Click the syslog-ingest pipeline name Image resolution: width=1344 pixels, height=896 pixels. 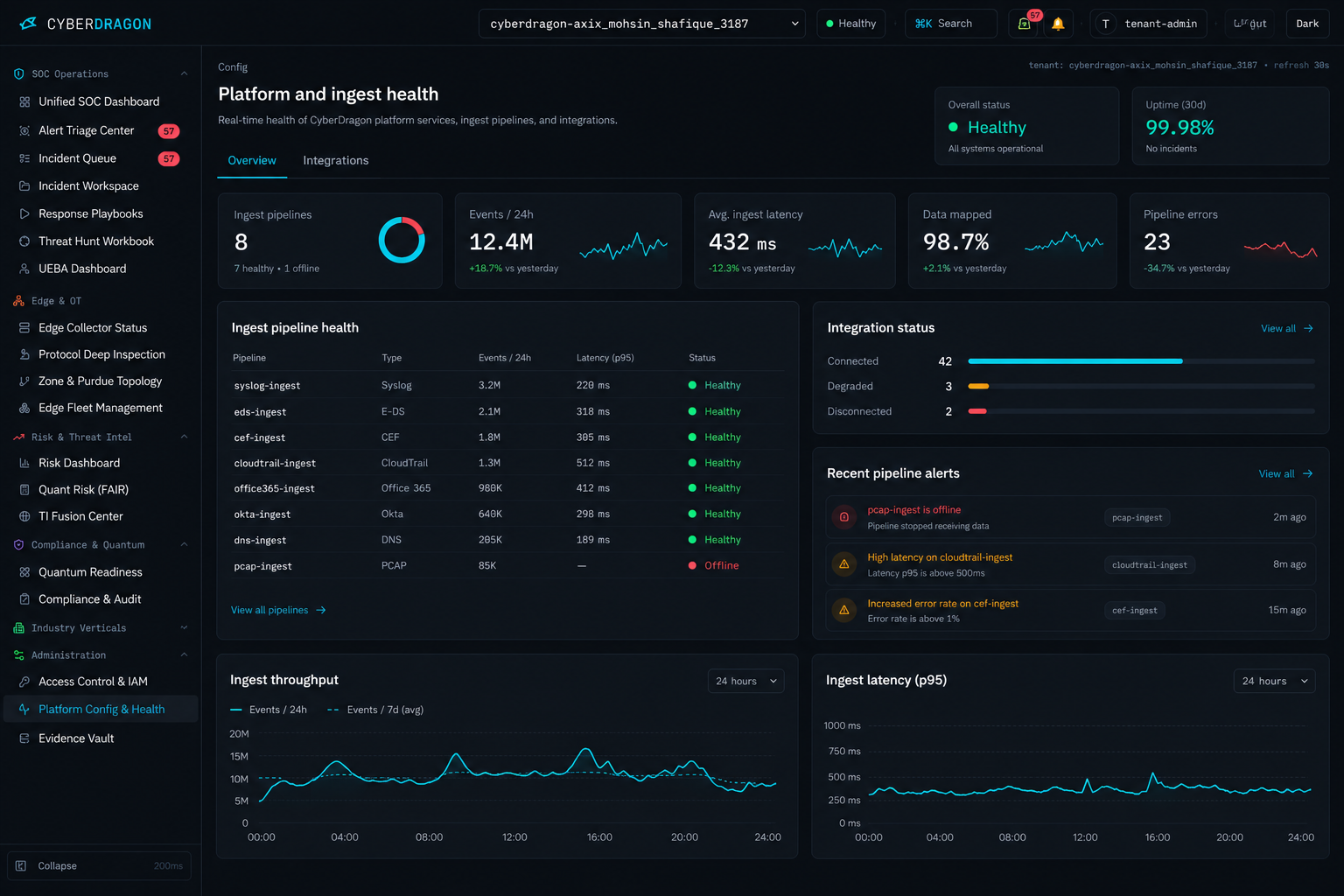coord(267,385)
